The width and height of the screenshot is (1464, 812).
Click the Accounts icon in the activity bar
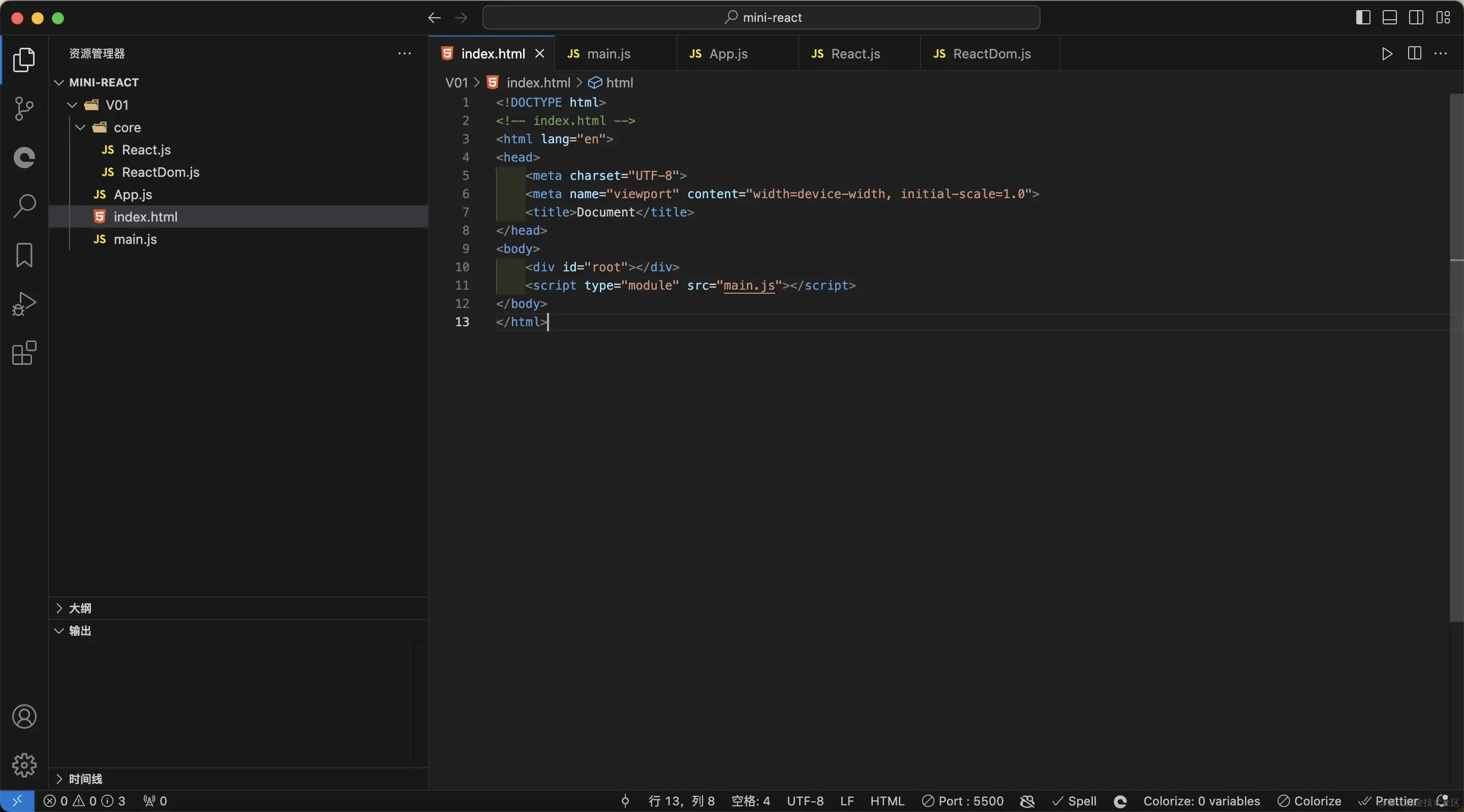(24, 716)
